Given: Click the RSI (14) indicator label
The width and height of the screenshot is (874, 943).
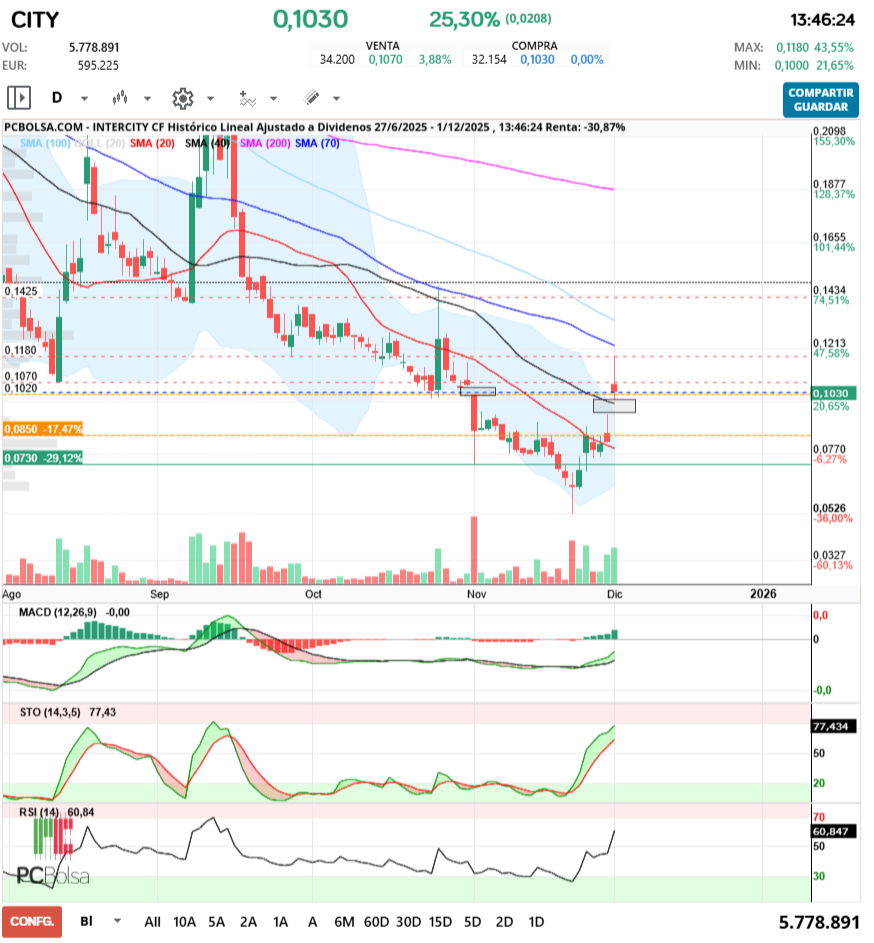Looking at the screenshot, I should 39,812.
